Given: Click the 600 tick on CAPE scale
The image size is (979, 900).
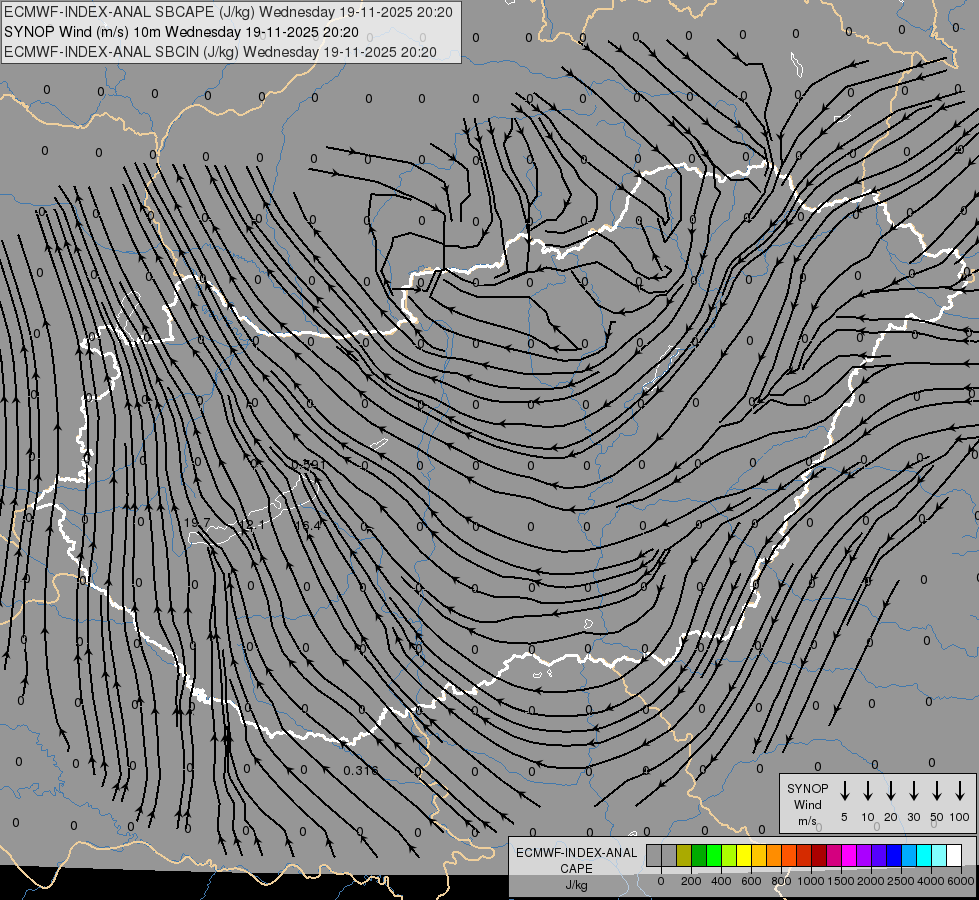Looking at the screenshot, I should [751, 881].
